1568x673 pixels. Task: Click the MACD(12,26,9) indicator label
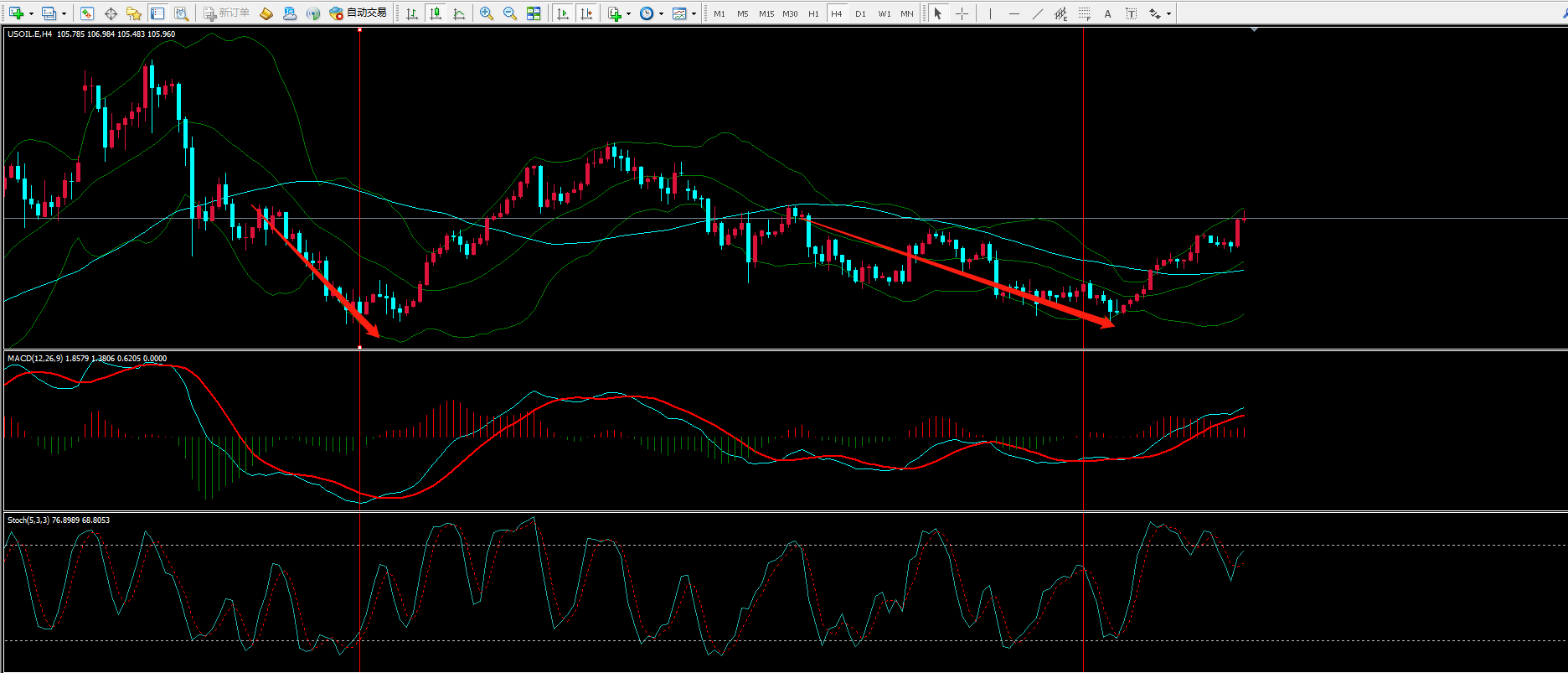(x=87, y=359)
